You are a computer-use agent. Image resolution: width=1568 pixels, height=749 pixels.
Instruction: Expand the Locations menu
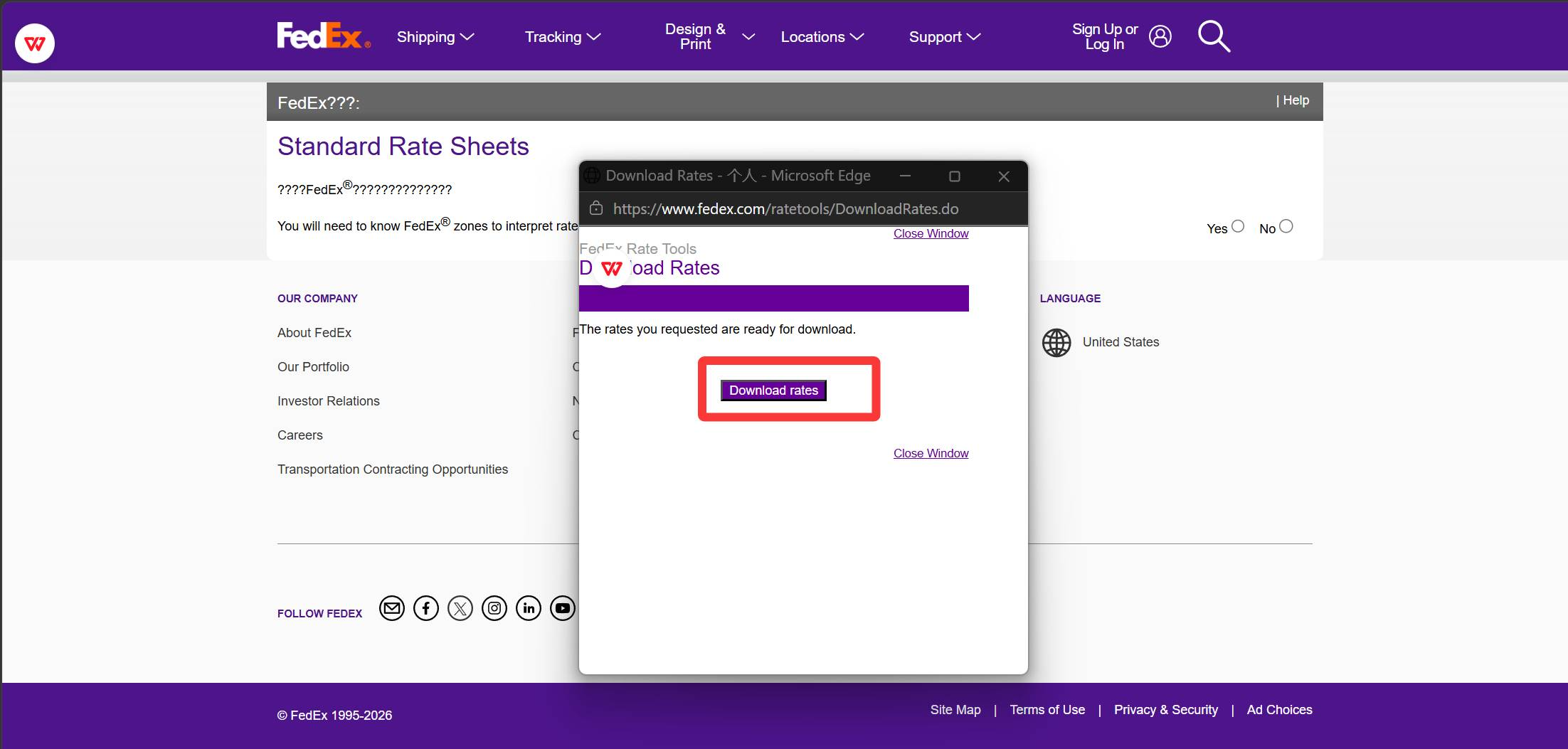click(822, 37)
